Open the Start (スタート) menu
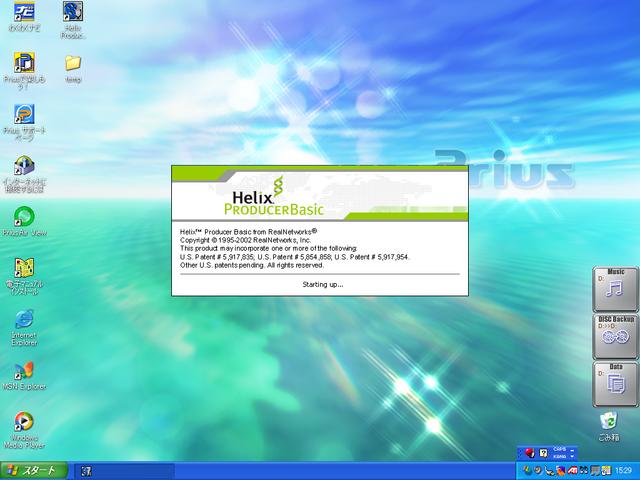The height and width of the screenshot is (480, 640). [34, 470]
